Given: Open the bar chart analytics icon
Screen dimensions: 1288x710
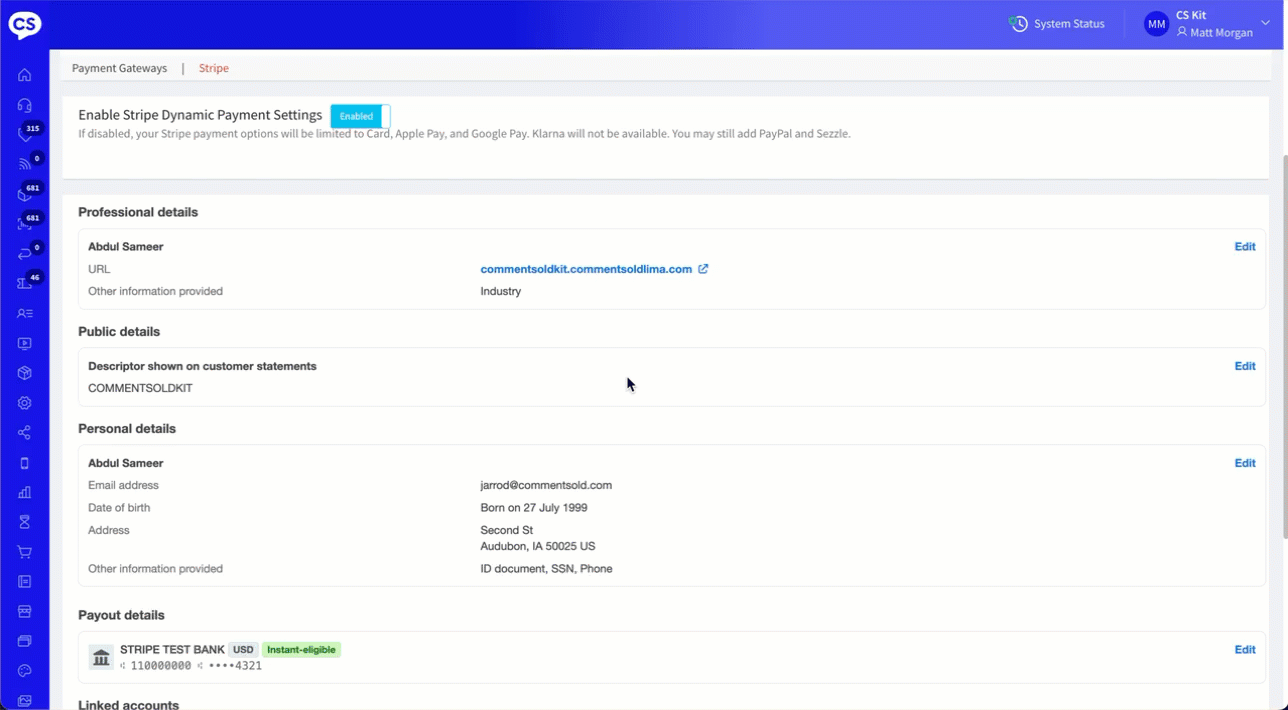Looking at the screenshot, I should (x=25, y=492).
